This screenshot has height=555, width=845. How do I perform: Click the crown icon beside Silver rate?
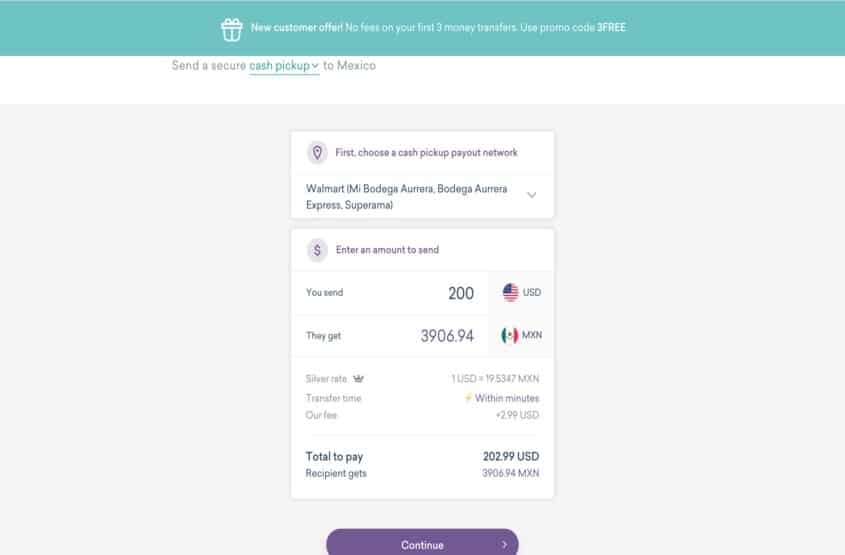358,379
